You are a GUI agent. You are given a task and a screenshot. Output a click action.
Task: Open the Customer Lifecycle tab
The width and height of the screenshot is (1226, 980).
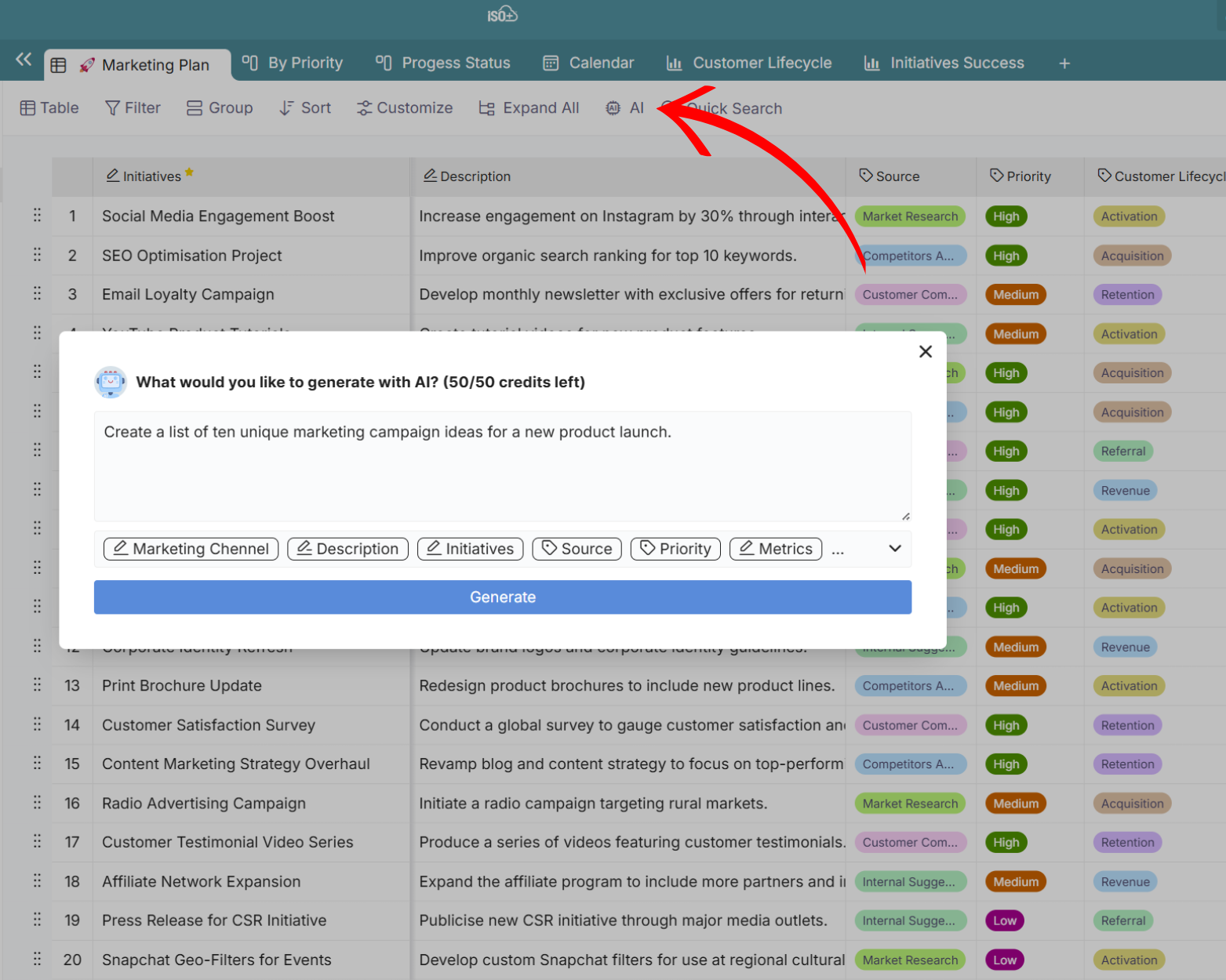749,64
